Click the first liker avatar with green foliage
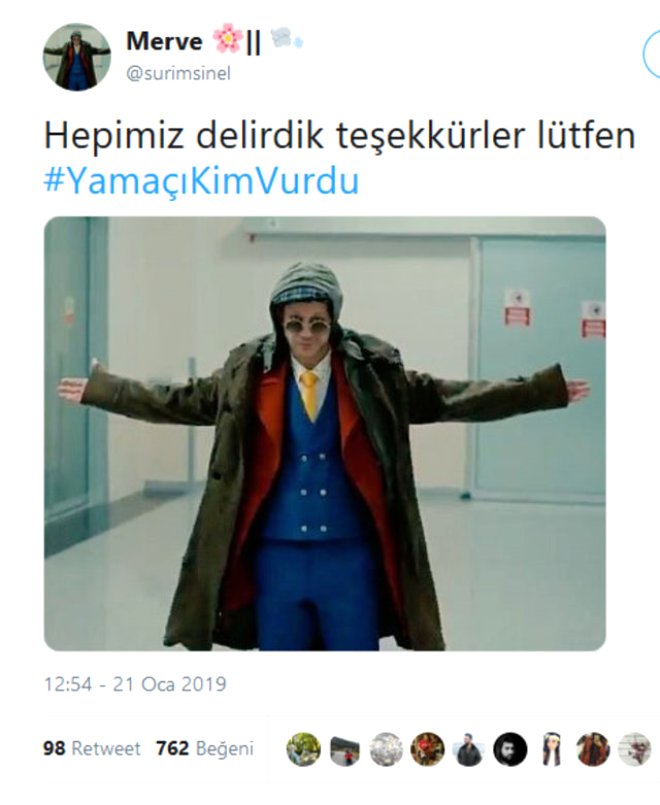Viewport: 660px width, 805px height. pyautogui.click(x=303, y=750)
